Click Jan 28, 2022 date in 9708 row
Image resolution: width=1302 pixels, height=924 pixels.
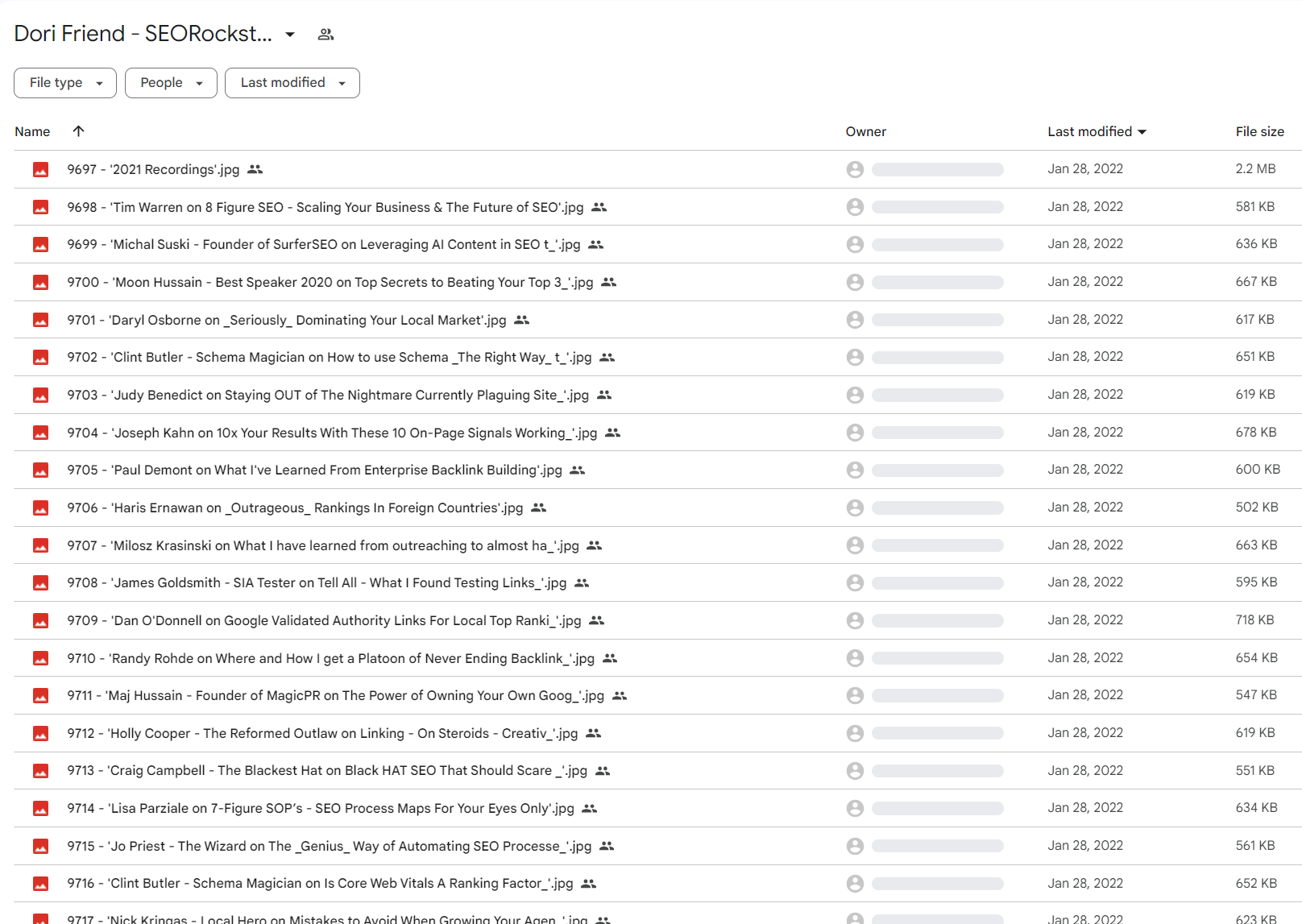pyautogui.click(x=1085, y=582)
